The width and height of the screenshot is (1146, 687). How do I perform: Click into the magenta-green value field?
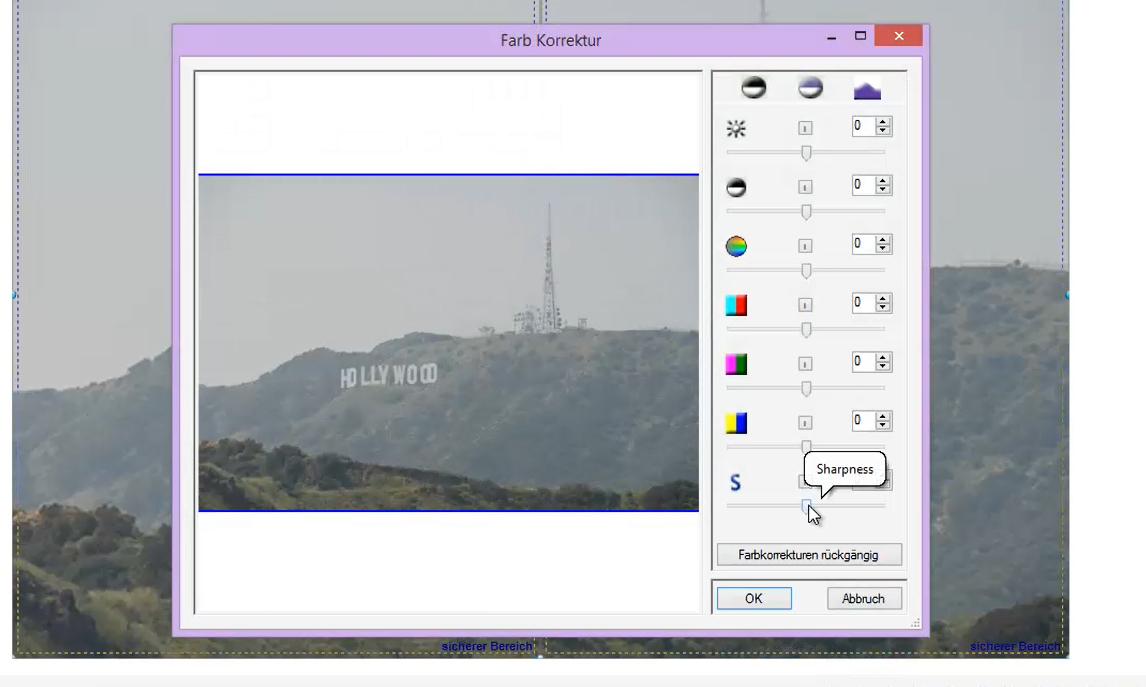863,362
